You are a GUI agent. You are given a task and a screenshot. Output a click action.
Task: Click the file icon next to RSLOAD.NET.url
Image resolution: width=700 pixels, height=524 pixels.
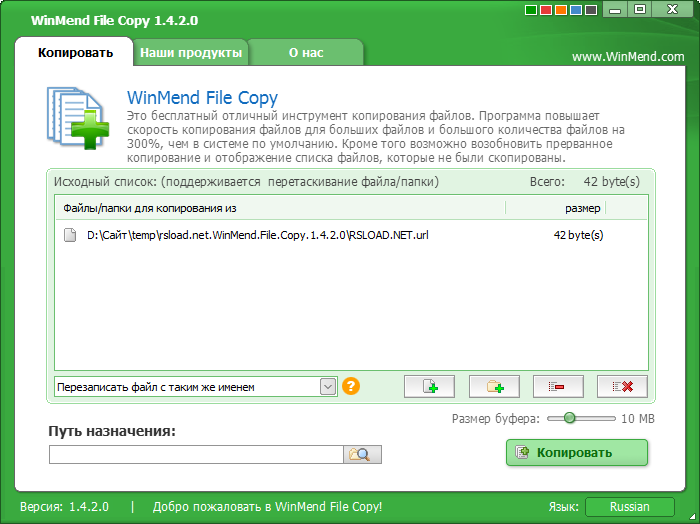click(x=70, y=235)
